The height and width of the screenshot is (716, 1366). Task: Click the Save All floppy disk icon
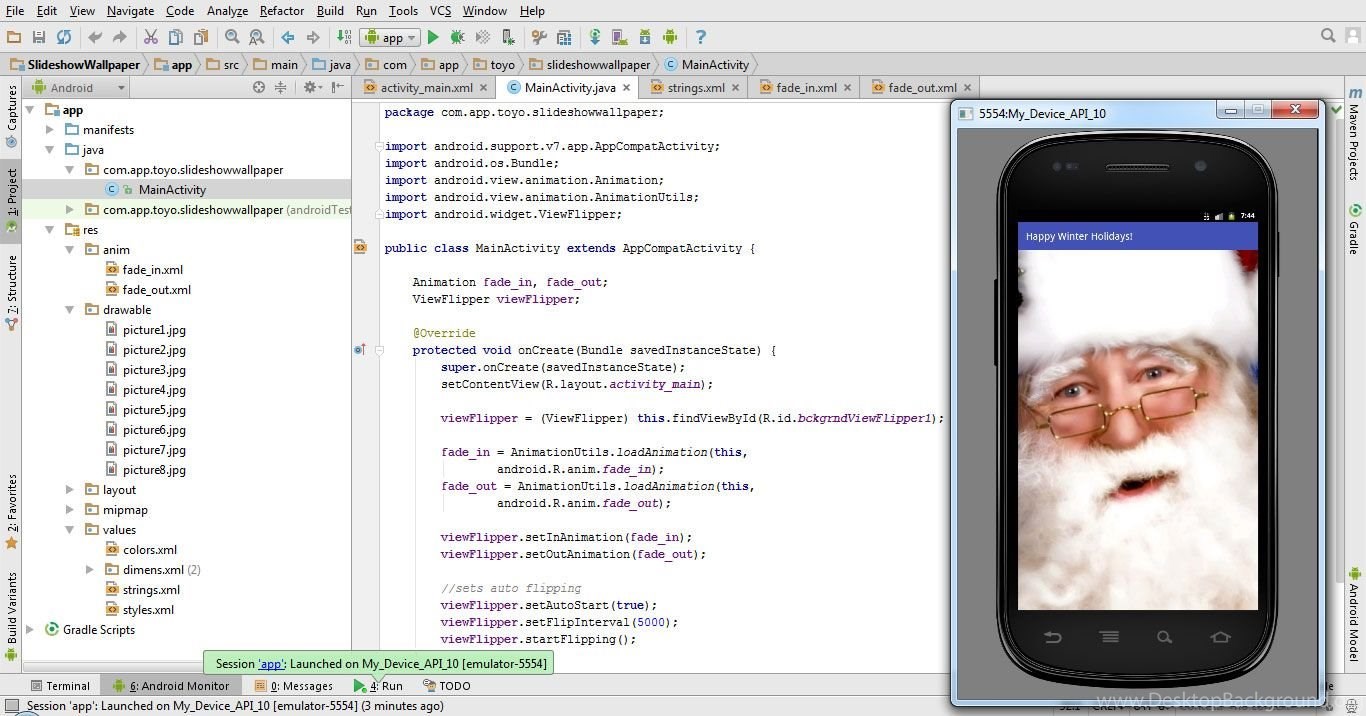click(x=39, y=37)
